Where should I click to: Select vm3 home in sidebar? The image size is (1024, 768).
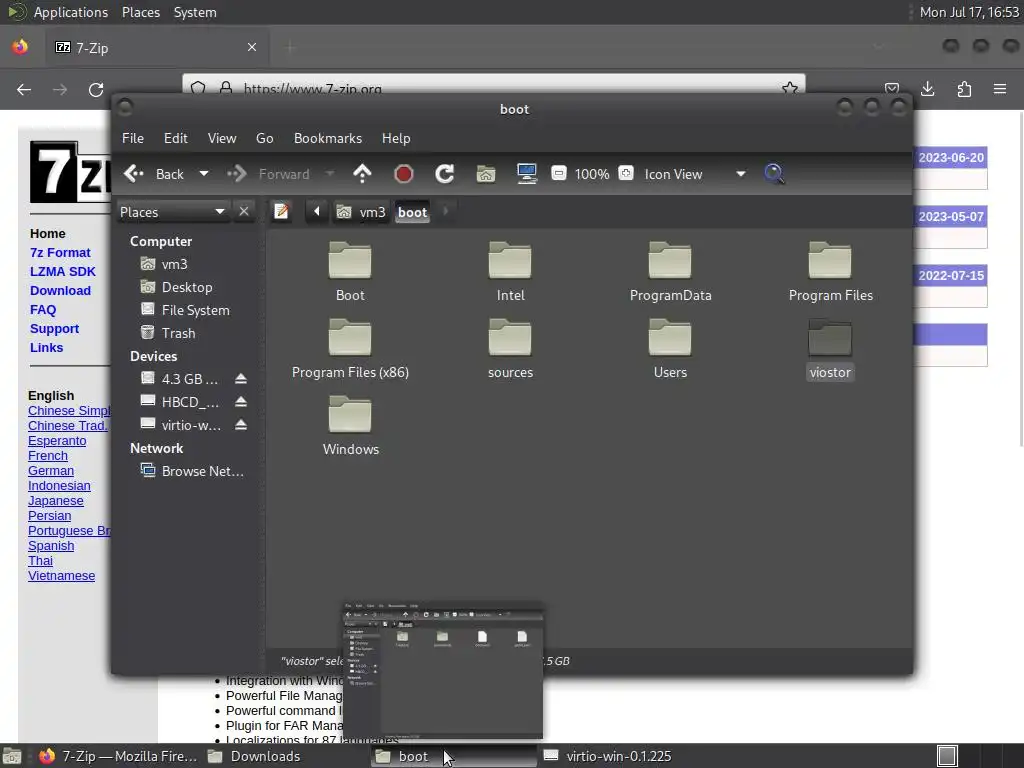tap(174, 264)
